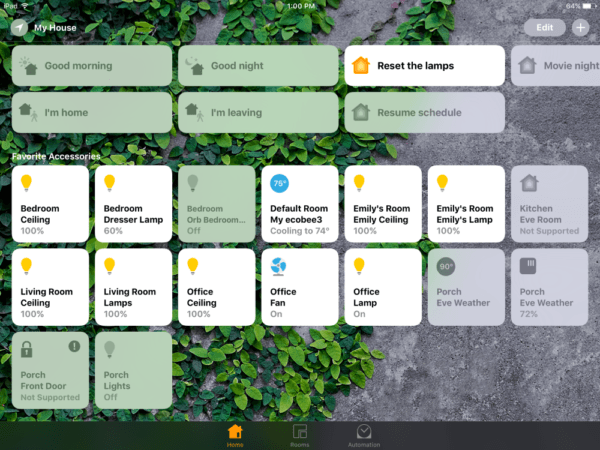
Task: Toggle the Office Lamp accessory
Action: pyautogui.click(x=382, y=285)
